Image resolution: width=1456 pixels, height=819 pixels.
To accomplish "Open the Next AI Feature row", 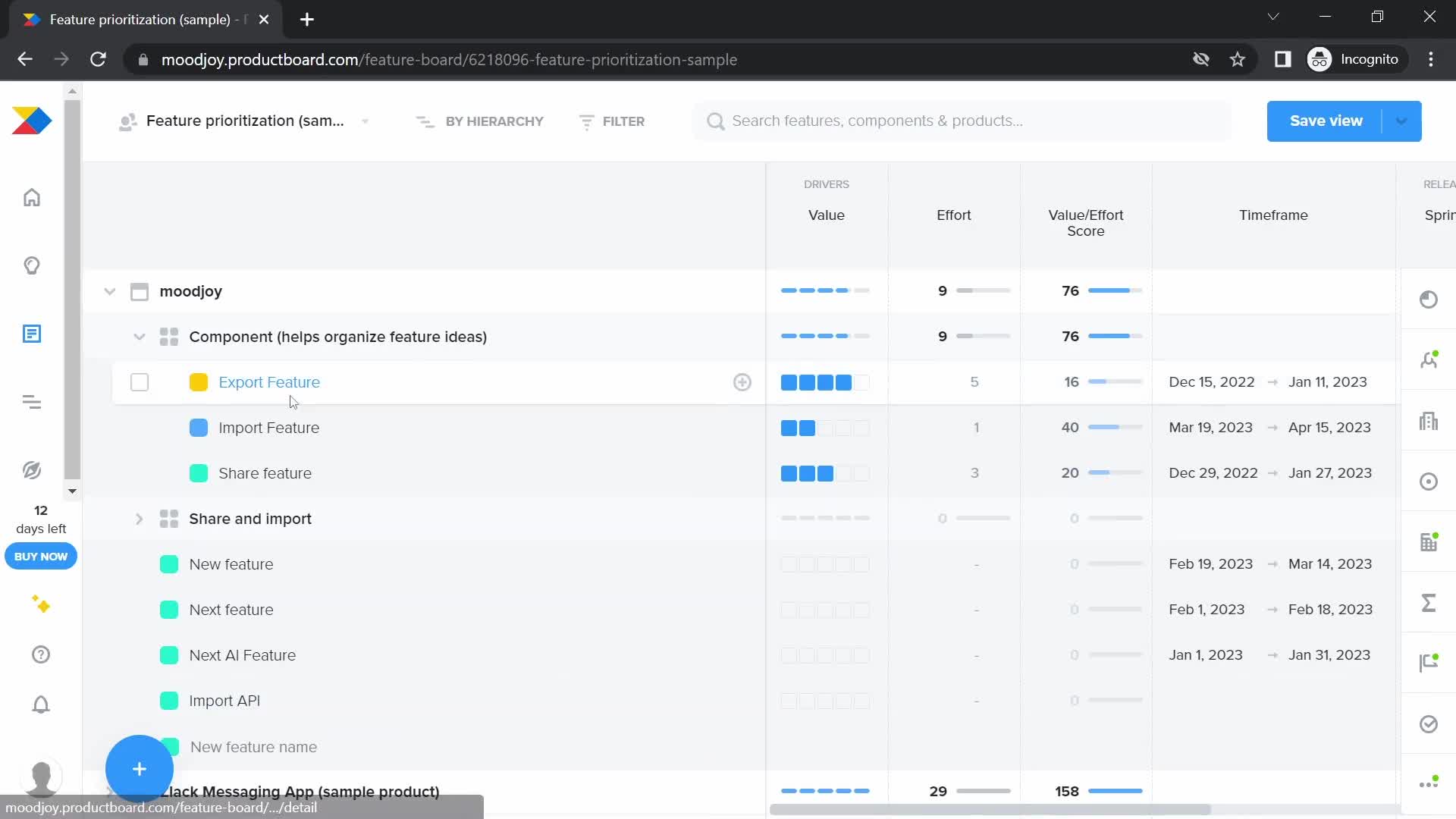I will pyautogui.click(x=242, y=655).
